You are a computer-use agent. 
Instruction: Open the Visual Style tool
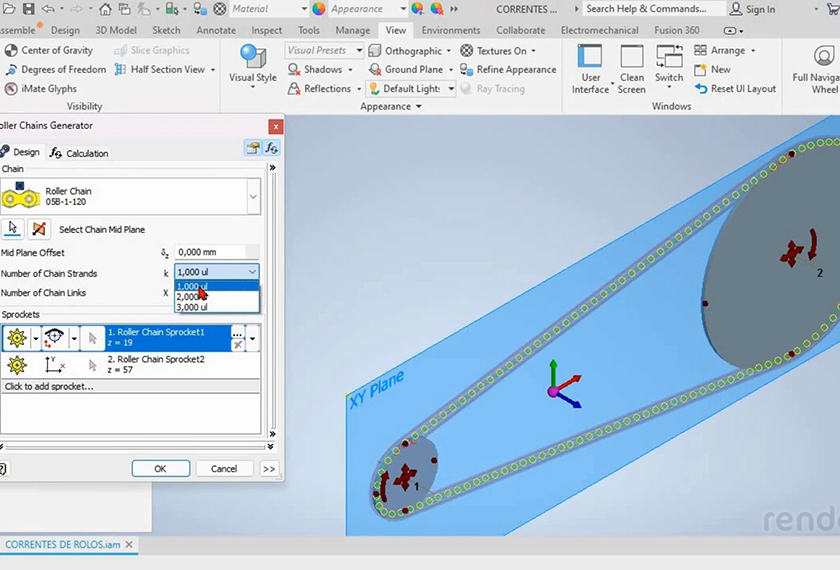point(252,64)
